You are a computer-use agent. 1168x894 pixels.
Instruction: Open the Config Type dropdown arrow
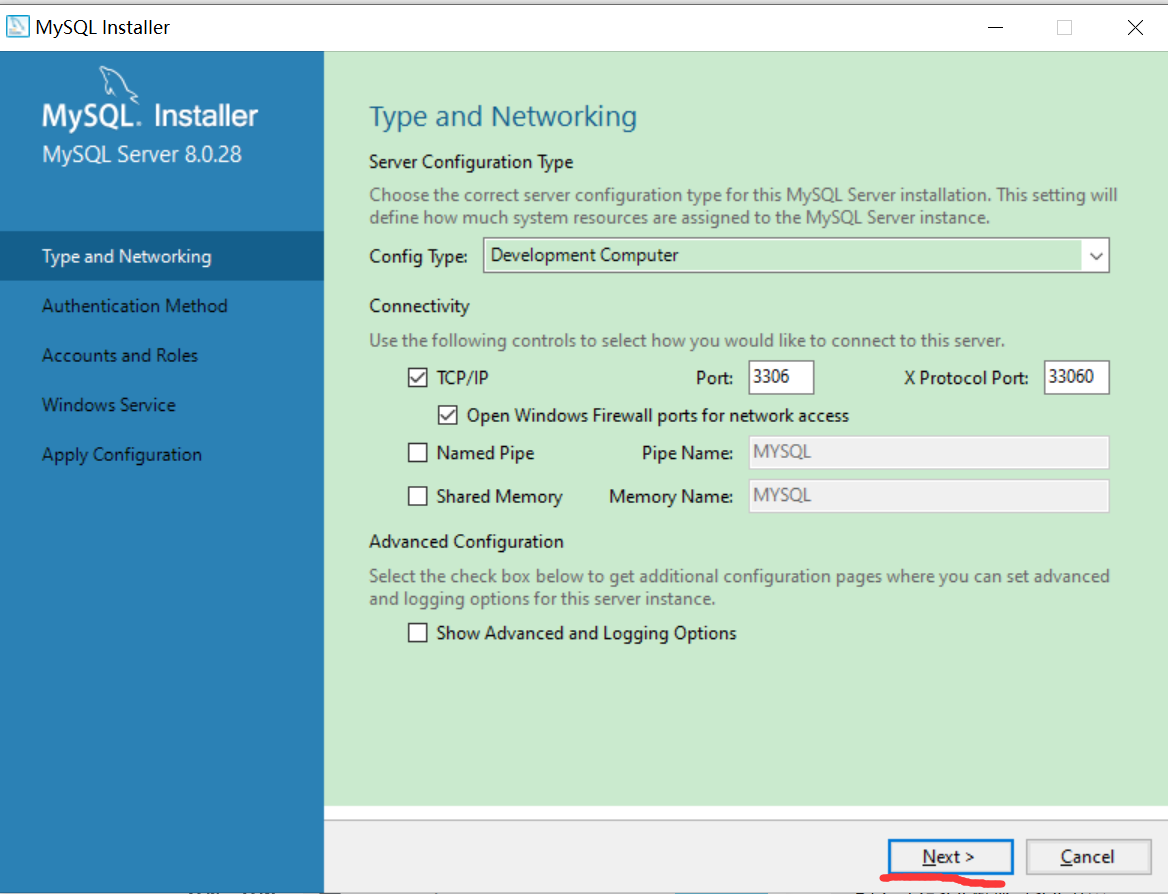(1095, 256)
